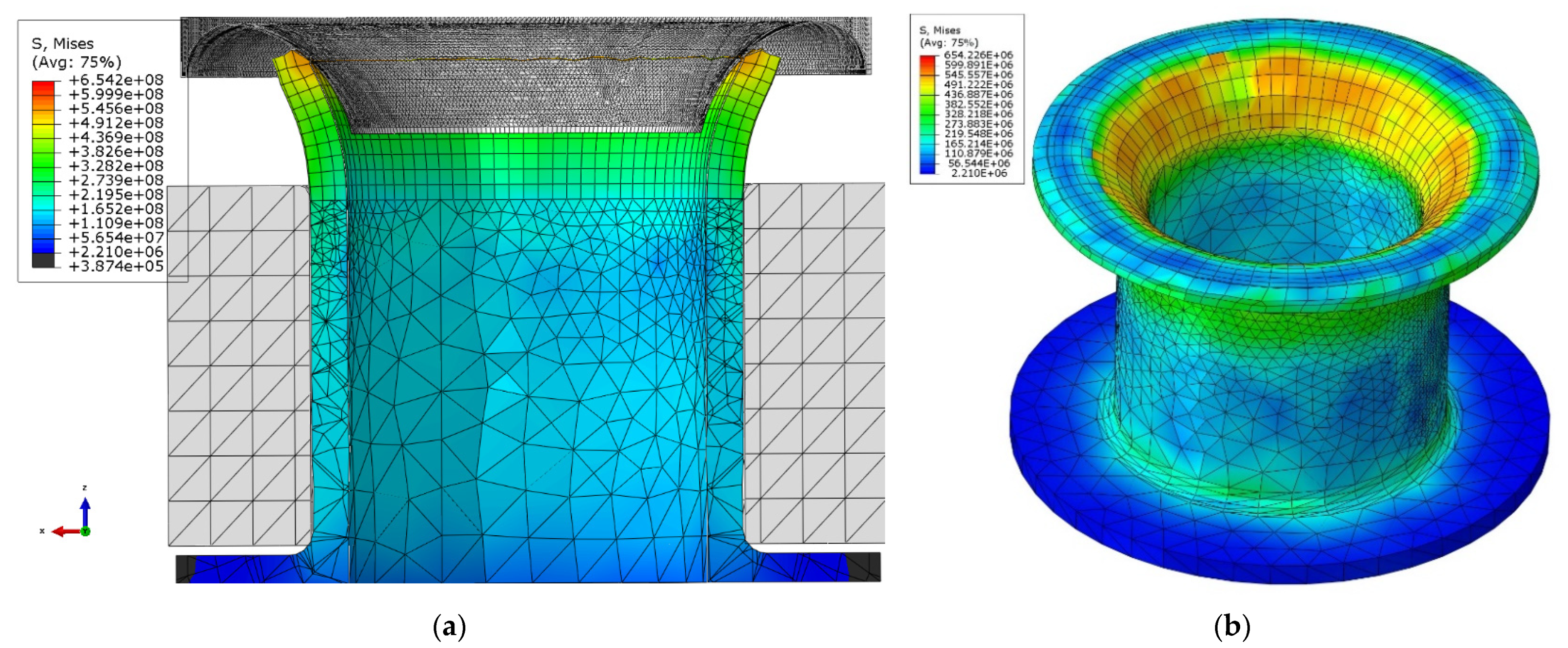Click the +6.542e+08 legend value
This screenshot has width=1568, height=648.
pos(115,79)
